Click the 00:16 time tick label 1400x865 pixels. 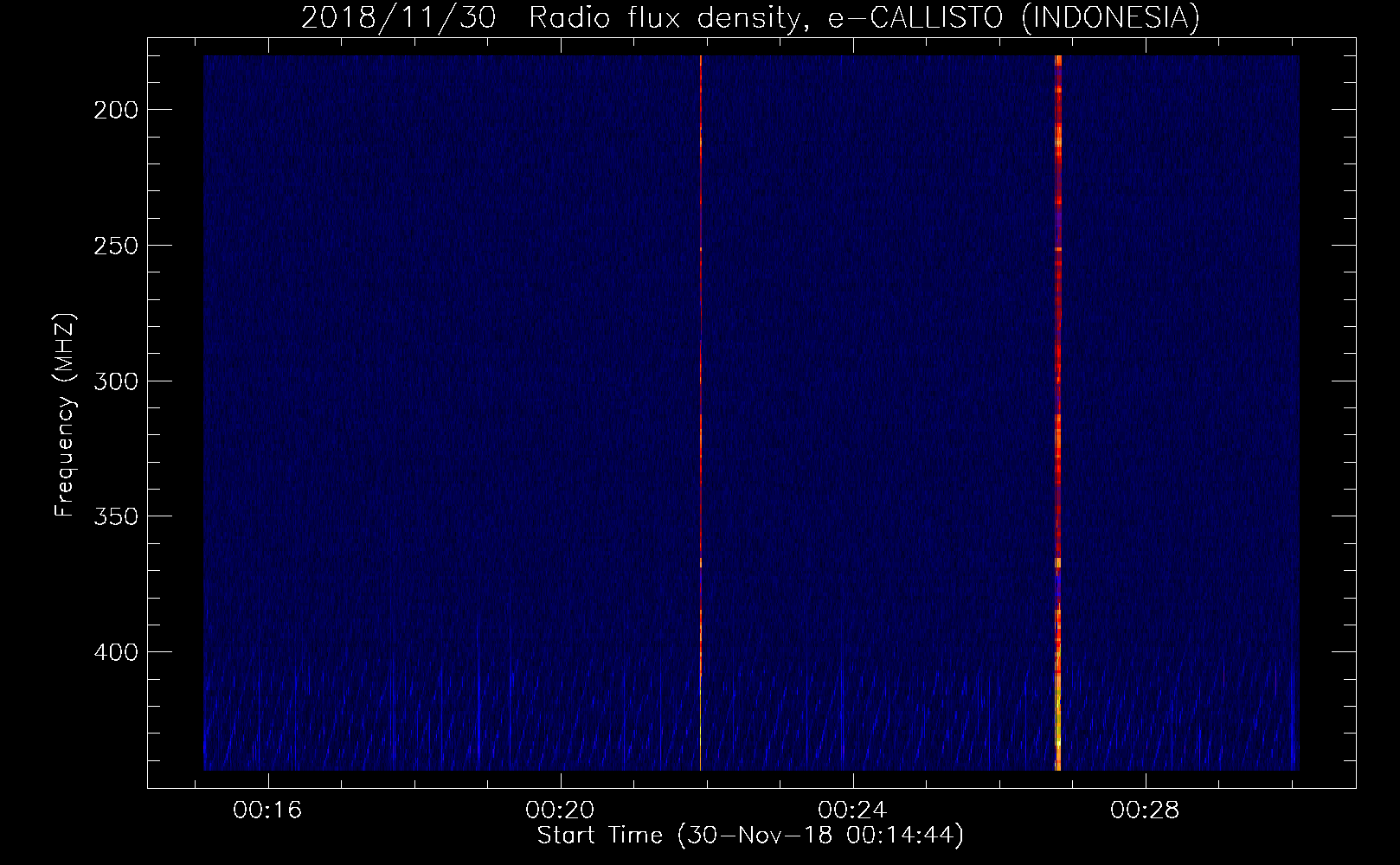(x=267, y=811)
